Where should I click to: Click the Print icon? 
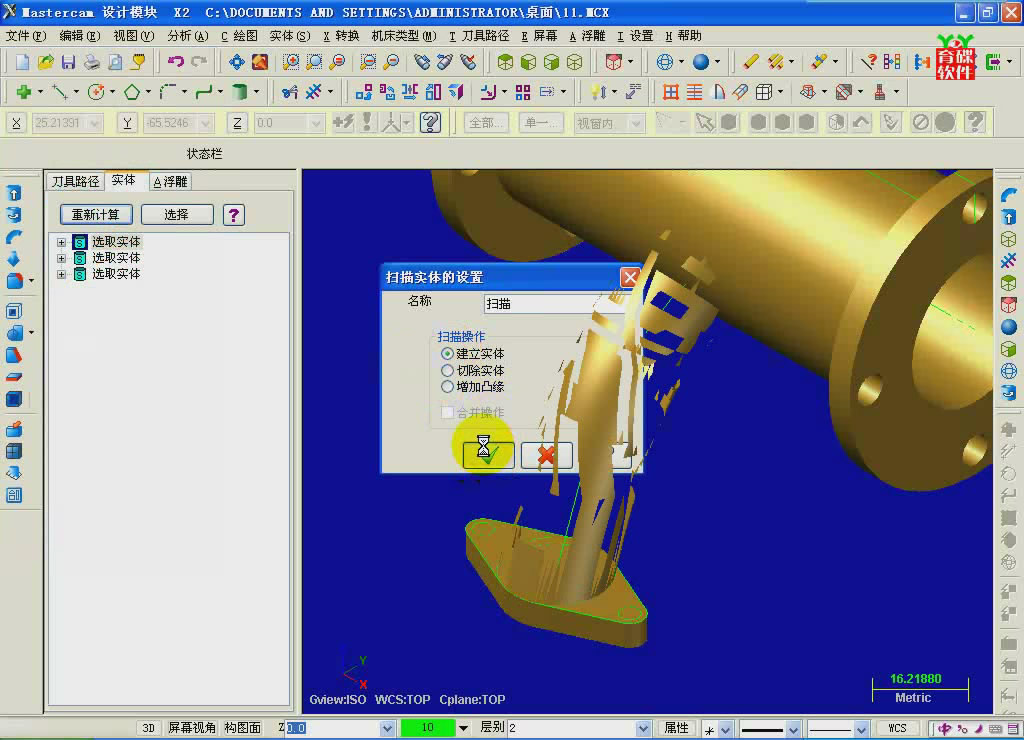click(x=91, y=62)
